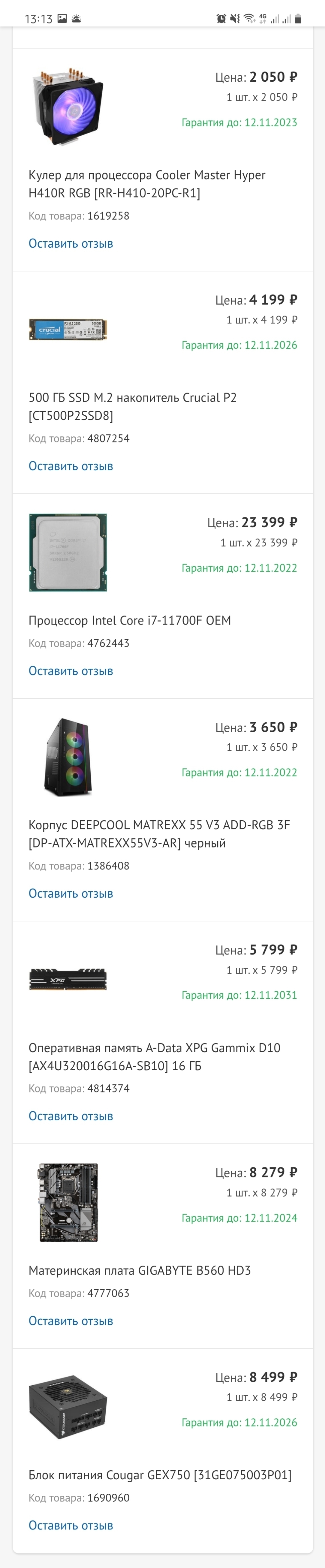Tap the picture notification icon
Viewport: 325px width, 1568px height.
(x=62, y=19)
